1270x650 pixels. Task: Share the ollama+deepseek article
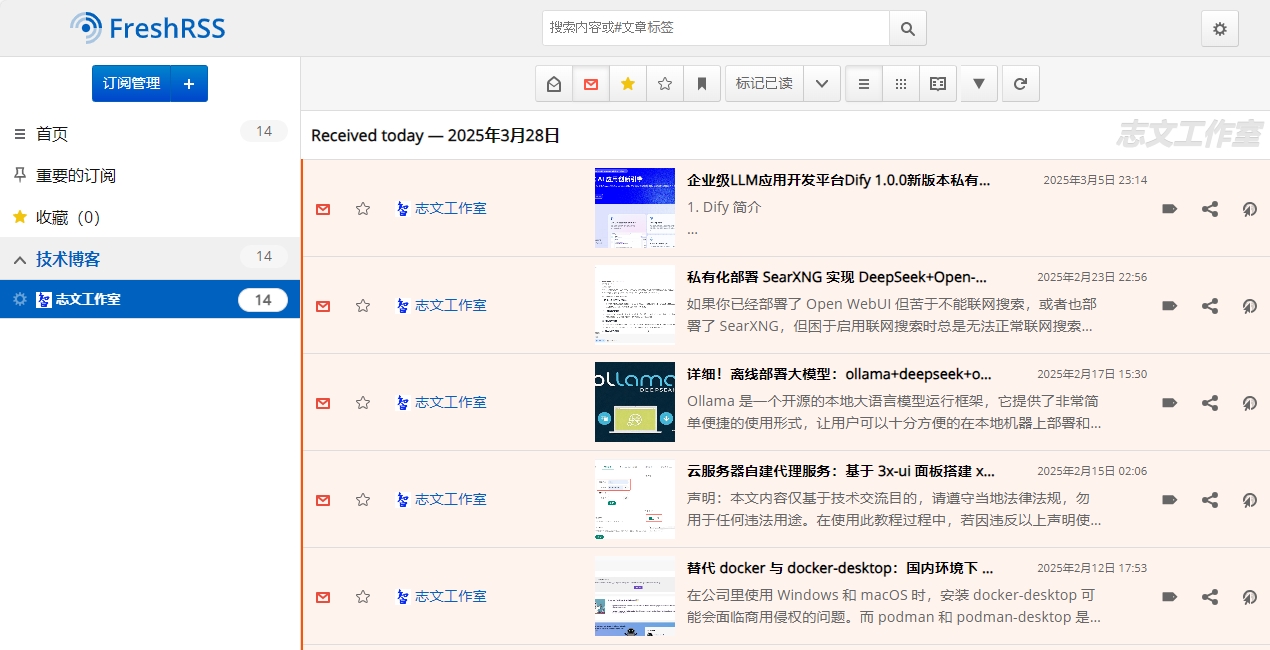click(1210, 403)
